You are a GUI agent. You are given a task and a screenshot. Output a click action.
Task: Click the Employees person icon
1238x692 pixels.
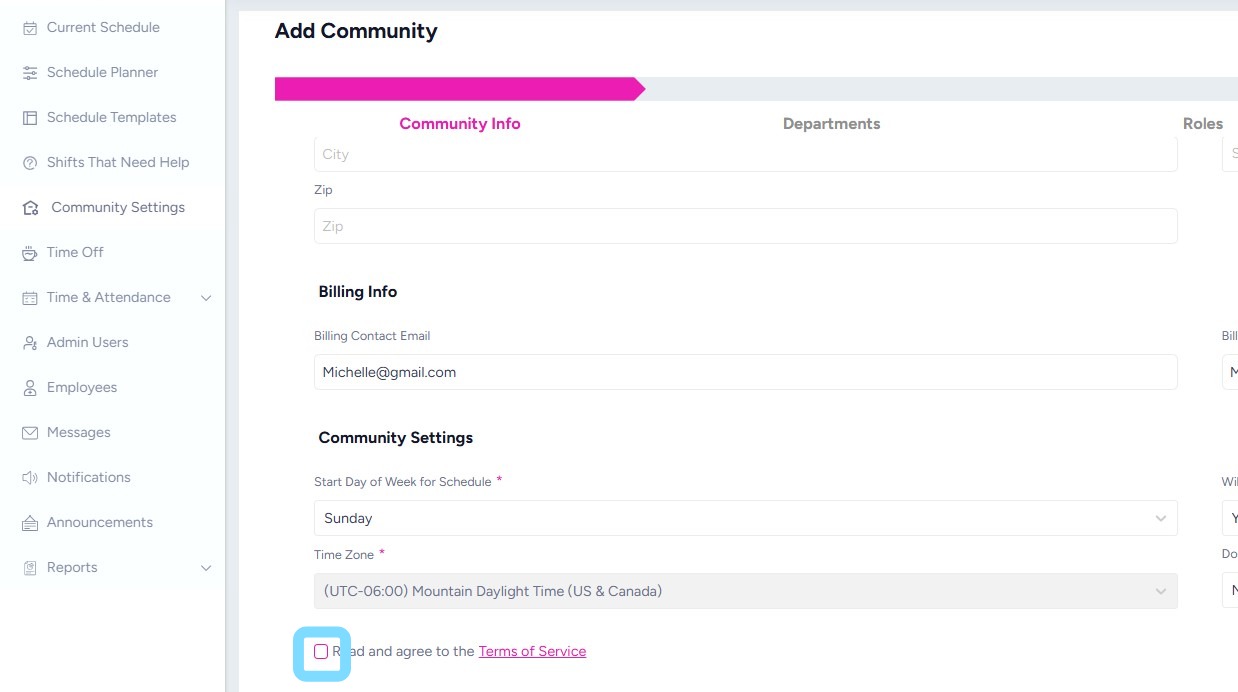(30, 388)
